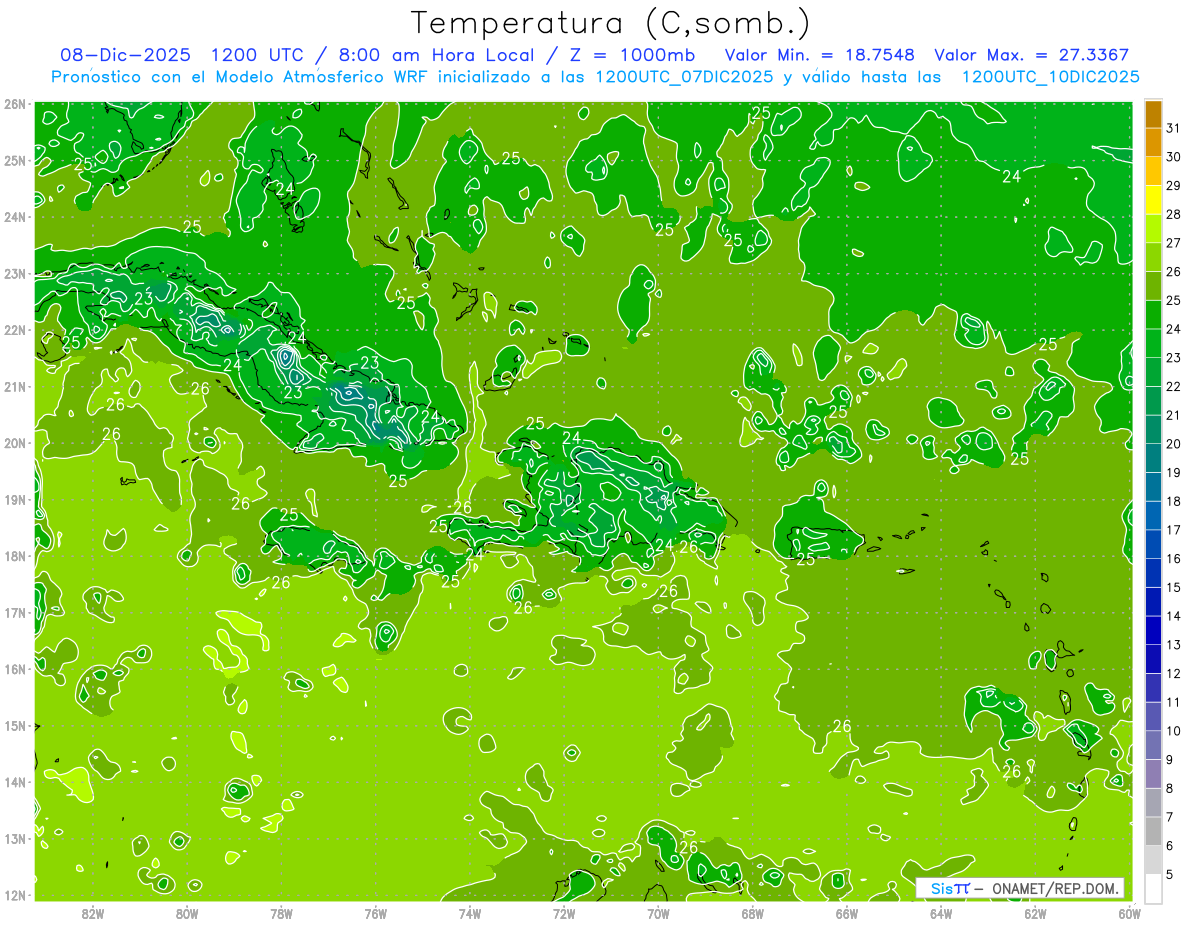Click the legend value 17
The image size is (1200, 927).
point(1173,530)
